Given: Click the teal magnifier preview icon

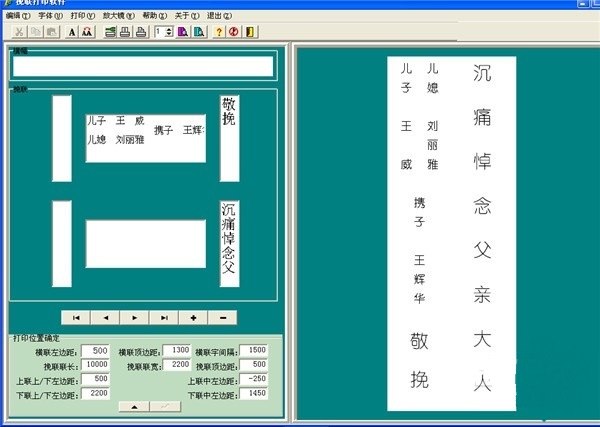Looking at the screenshot, I should tap(199, 32).
